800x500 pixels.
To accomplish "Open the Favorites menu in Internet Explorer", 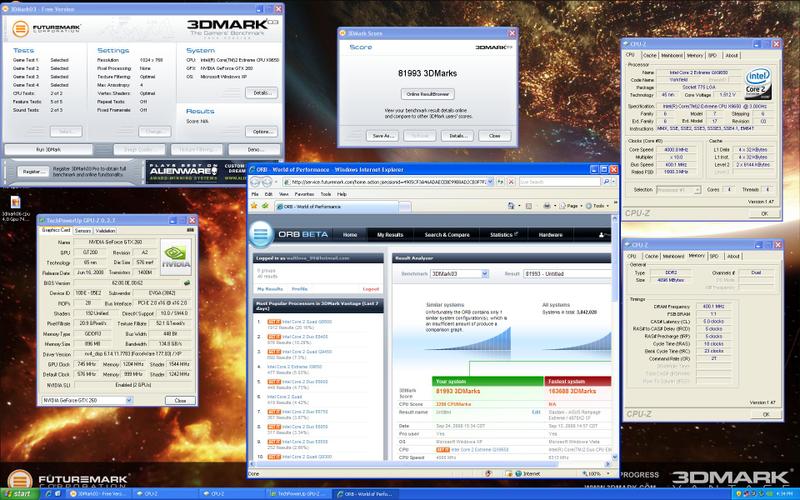I will click(x=304, y=194).
